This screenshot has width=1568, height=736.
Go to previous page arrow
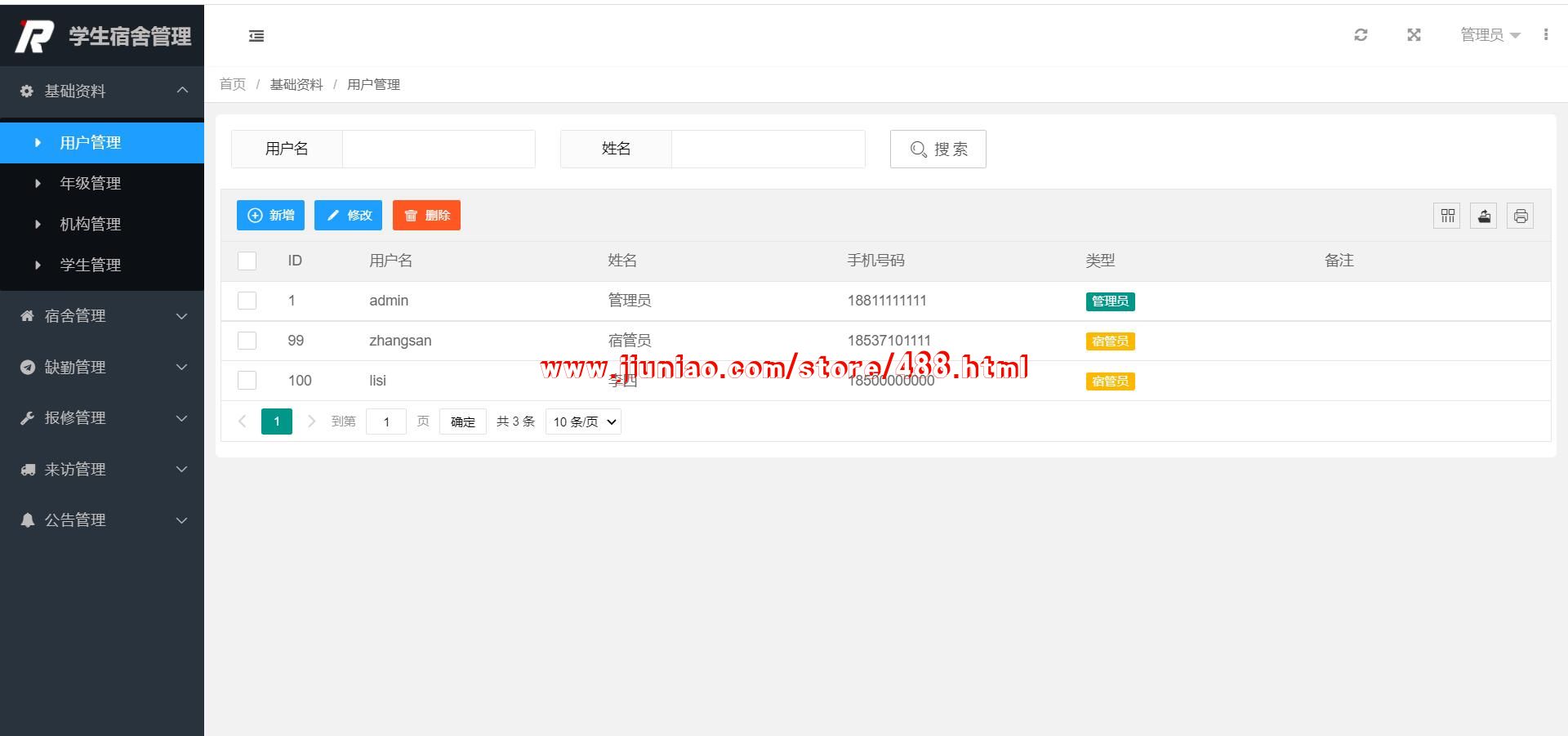coord(243,422)
